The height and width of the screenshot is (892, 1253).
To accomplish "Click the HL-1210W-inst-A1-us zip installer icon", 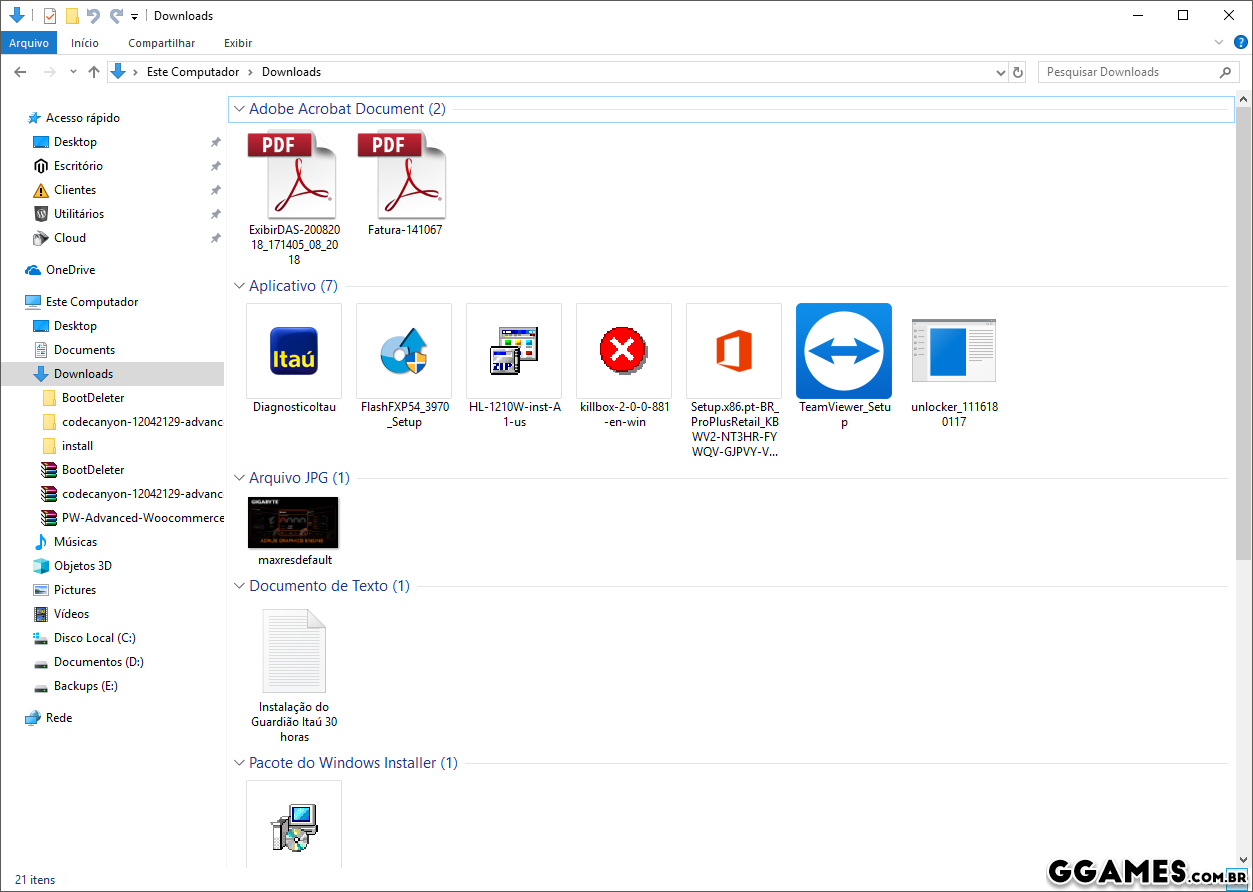I will click(514, 351).
